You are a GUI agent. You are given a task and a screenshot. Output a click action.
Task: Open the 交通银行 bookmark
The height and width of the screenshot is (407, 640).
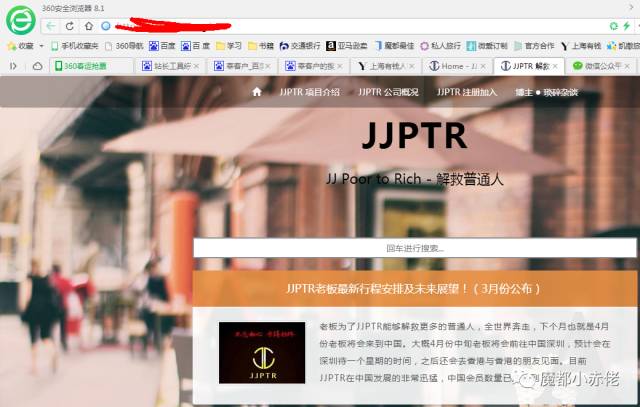300,46
